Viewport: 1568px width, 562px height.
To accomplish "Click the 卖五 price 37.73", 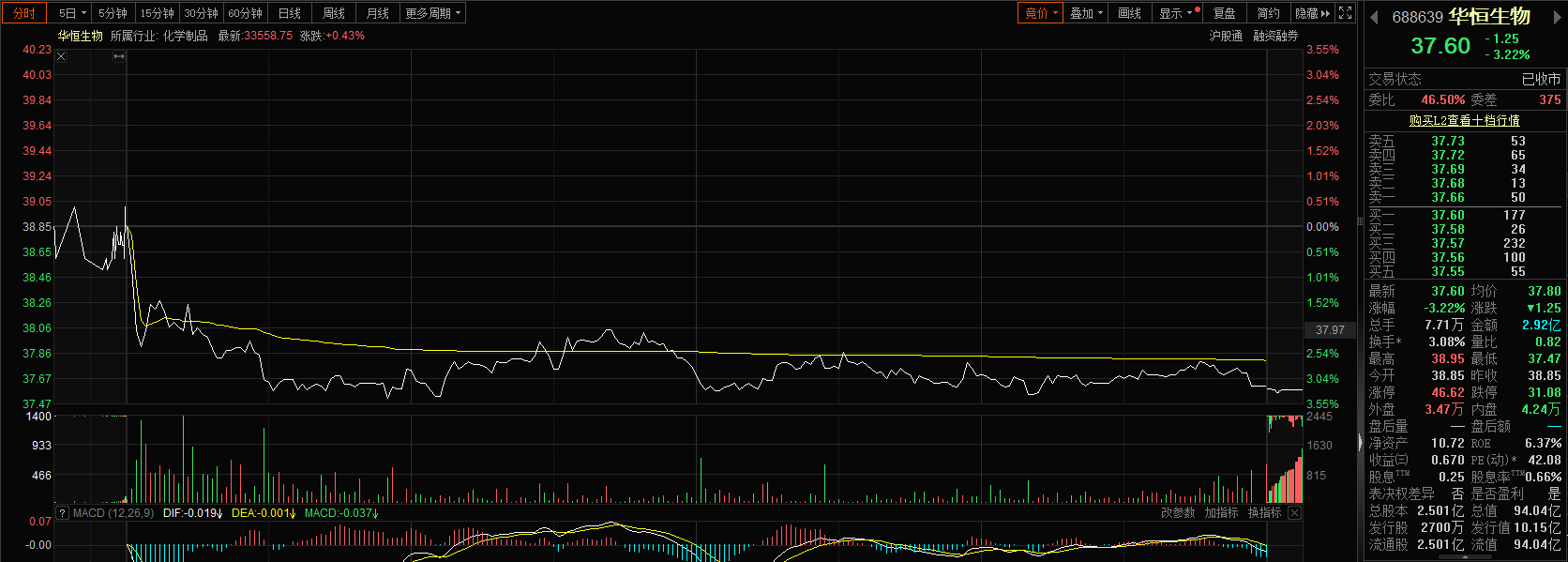I will pos(1448,141).
